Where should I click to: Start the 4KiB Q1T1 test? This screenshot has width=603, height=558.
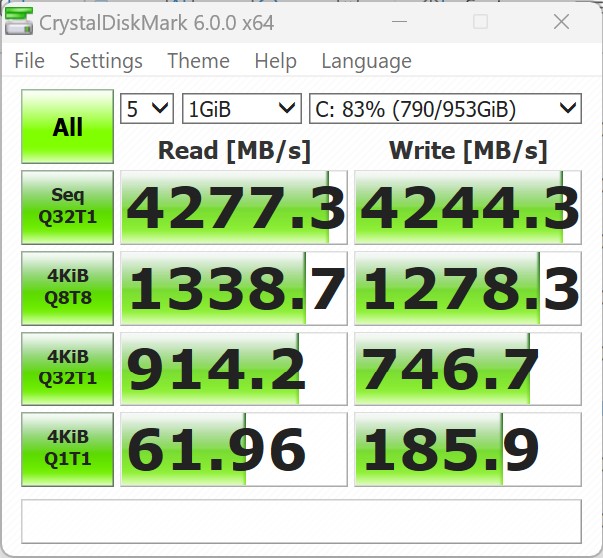(x=67, y=449)
